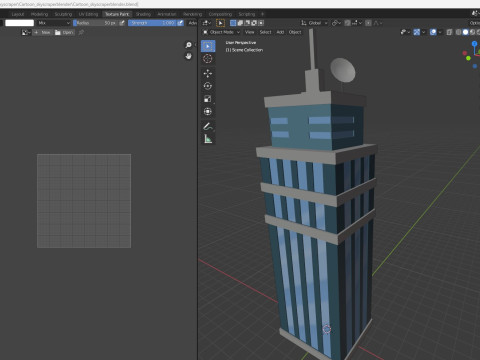Open the snapping options dropdown

point(357,23)
